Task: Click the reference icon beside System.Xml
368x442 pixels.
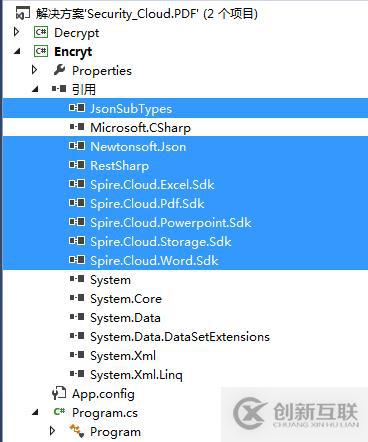Action: (x=77, y=355)
